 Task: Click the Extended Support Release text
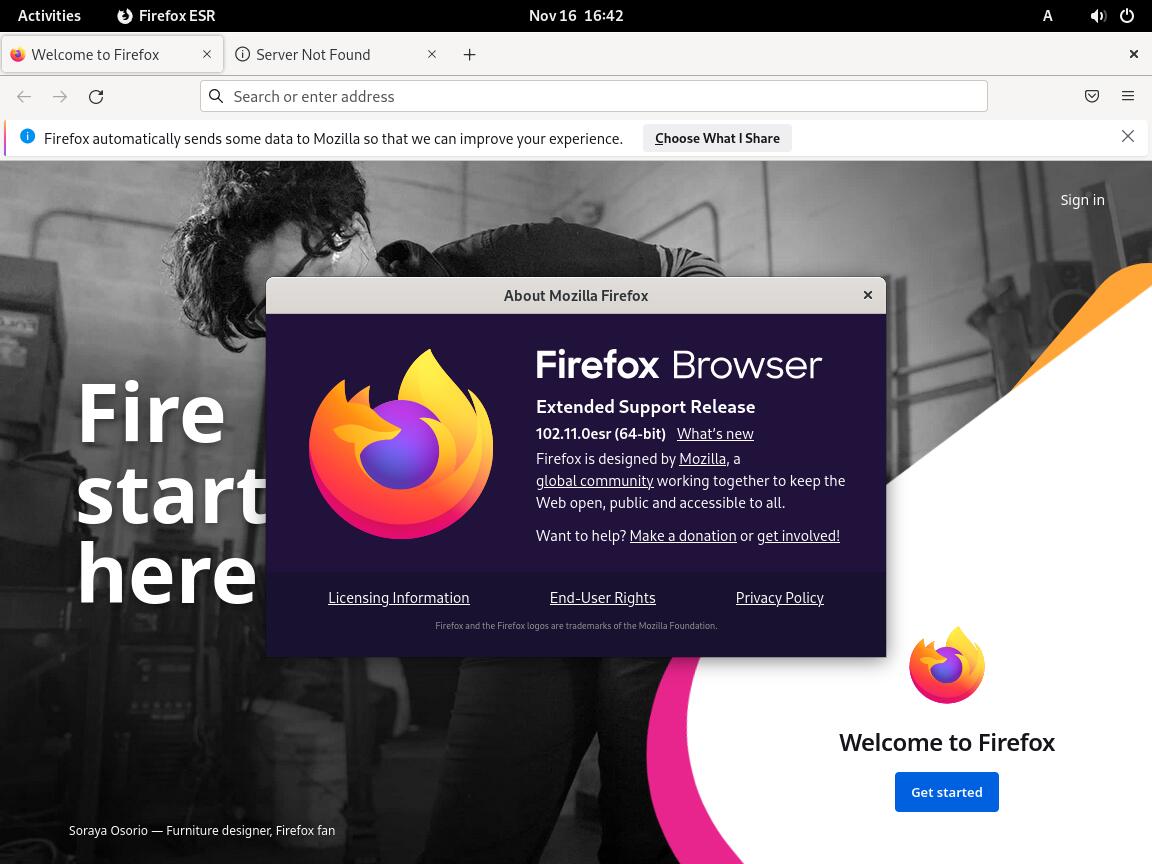[x=645, y=406]
